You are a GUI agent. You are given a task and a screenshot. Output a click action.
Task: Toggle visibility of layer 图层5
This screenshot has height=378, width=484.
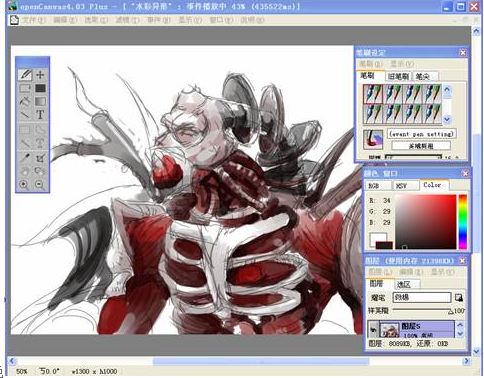(373, 330)
